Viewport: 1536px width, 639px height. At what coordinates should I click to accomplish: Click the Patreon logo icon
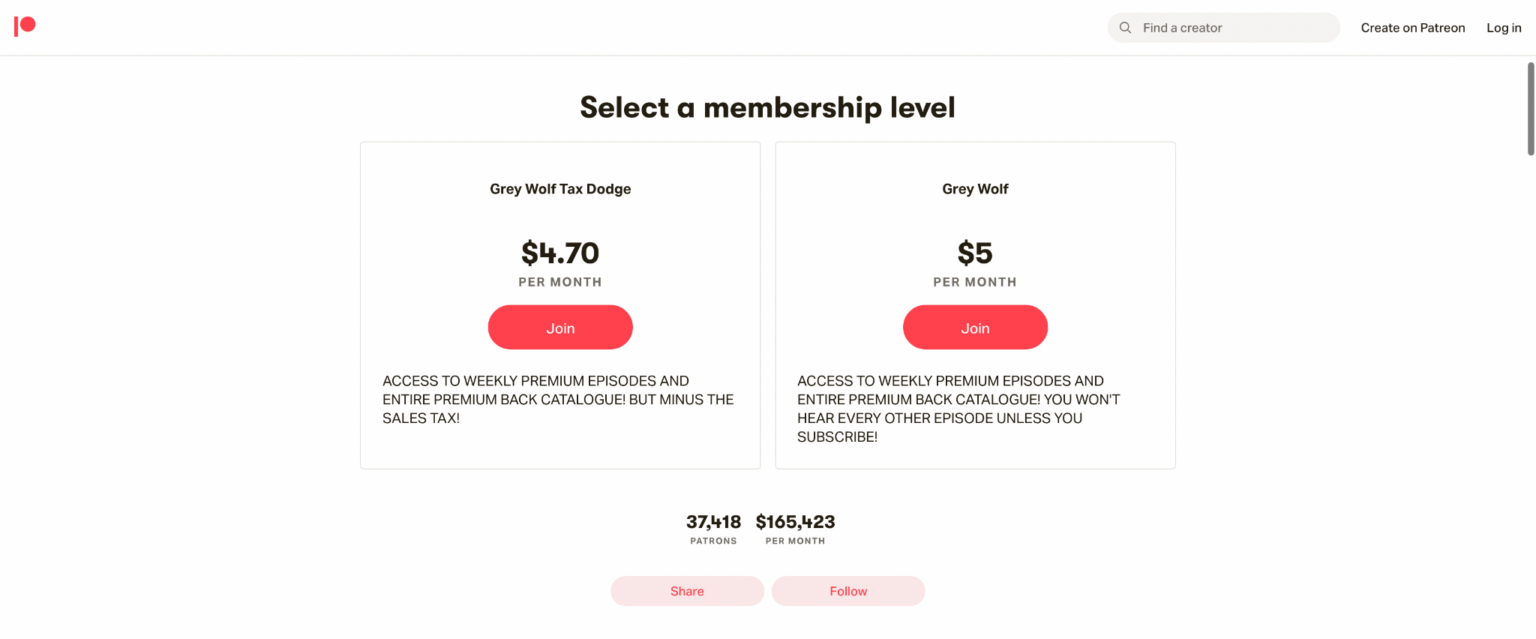25,26
